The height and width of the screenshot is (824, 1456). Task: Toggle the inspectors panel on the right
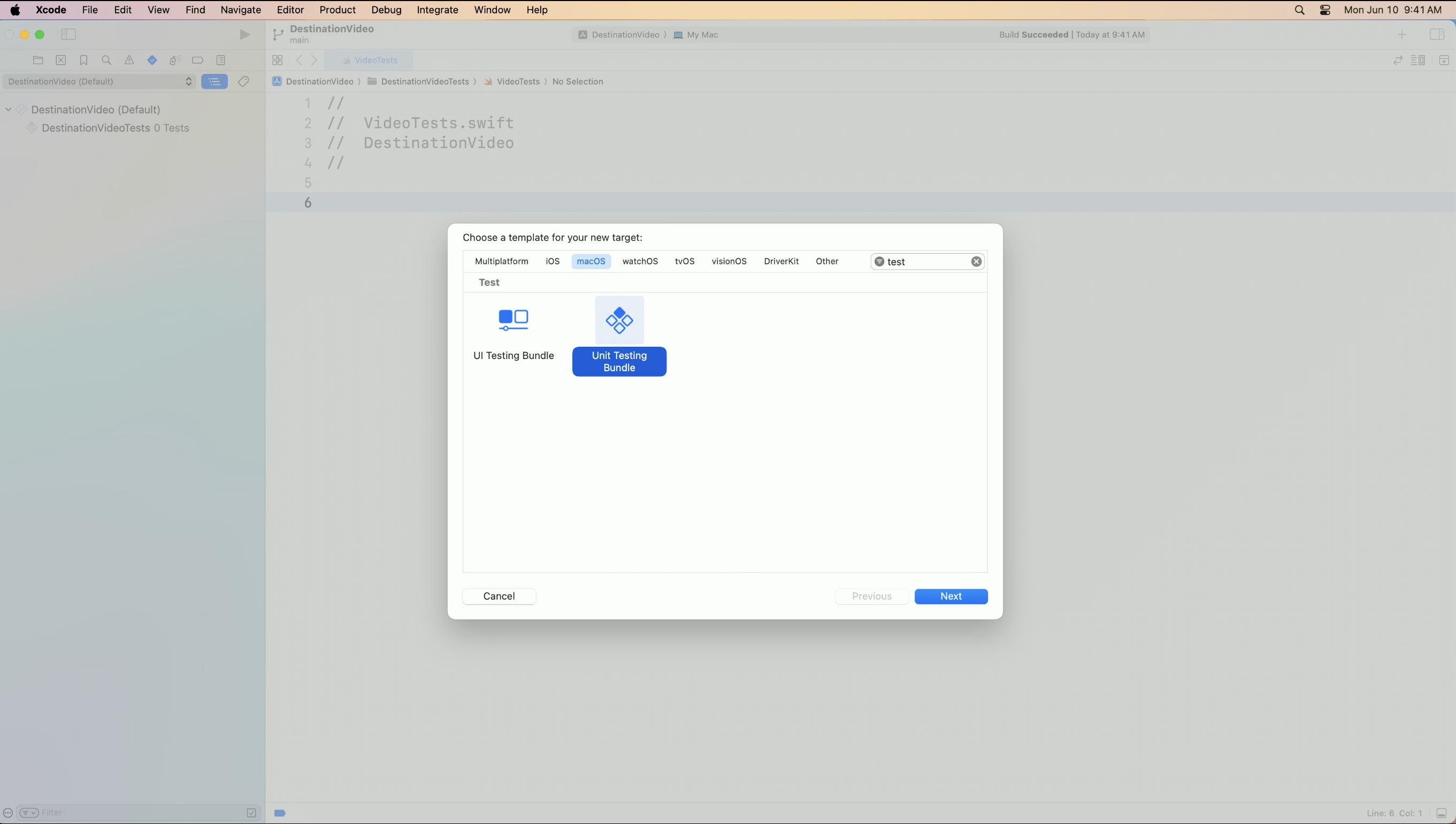coord(1436,35)
